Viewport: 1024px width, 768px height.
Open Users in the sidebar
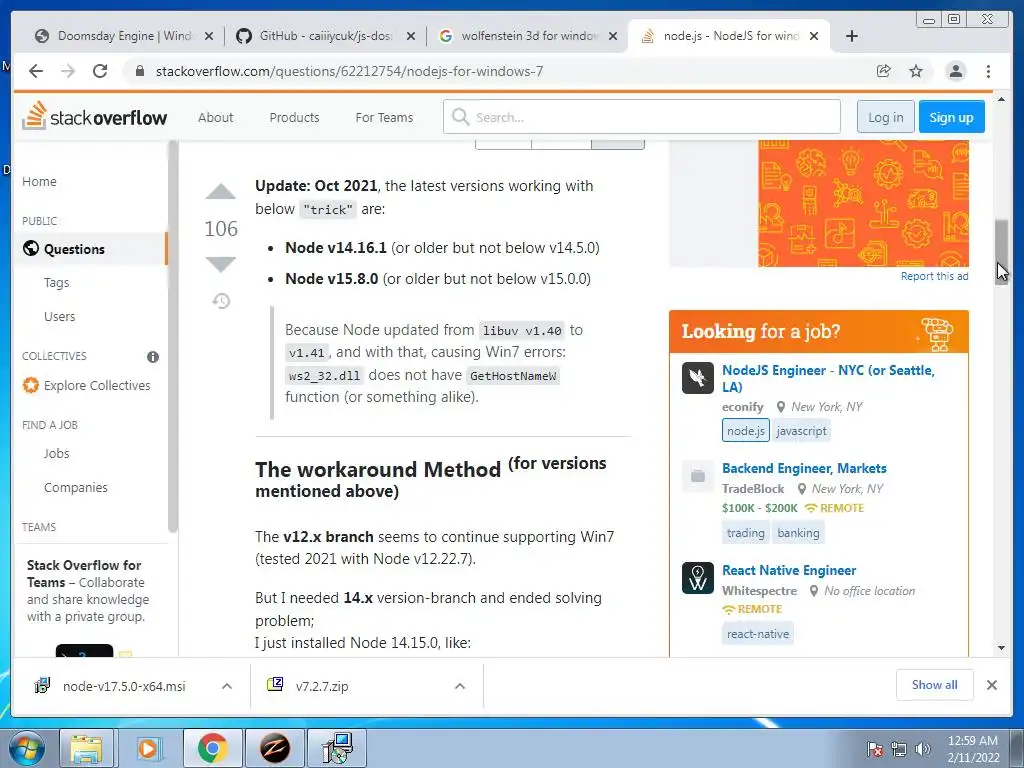click(59, 317)
